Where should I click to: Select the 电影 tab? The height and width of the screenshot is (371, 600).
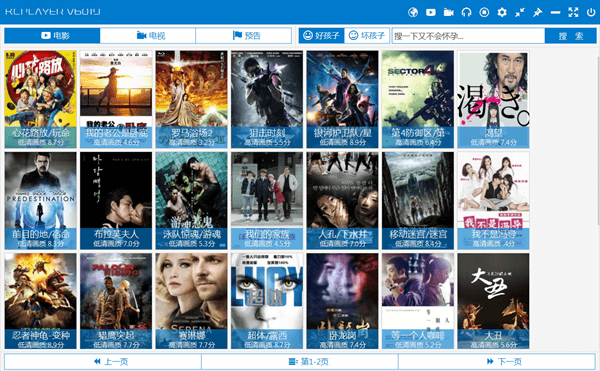click(52, 36)
